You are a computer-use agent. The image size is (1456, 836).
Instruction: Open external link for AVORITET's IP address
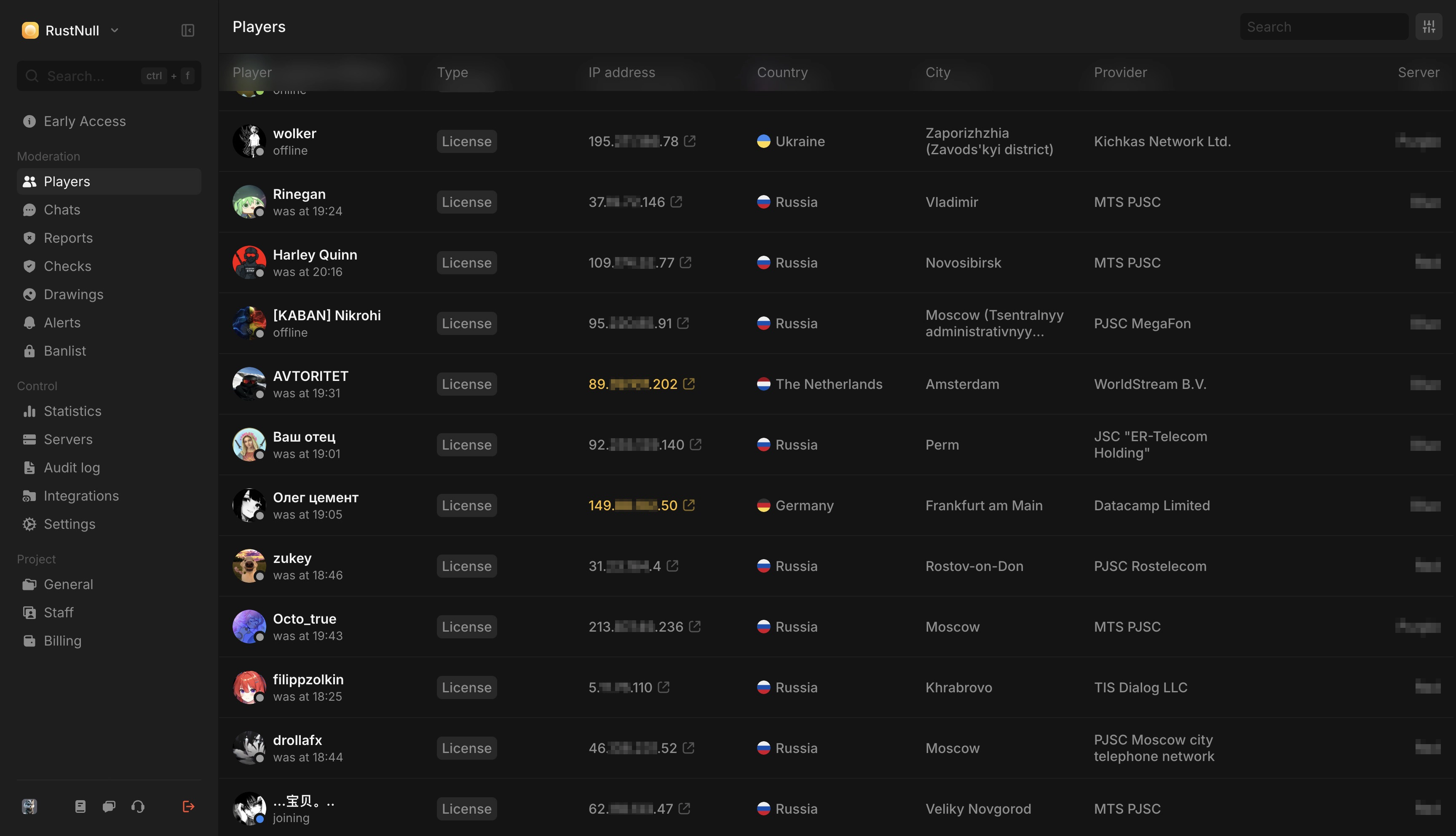[689, 383]
